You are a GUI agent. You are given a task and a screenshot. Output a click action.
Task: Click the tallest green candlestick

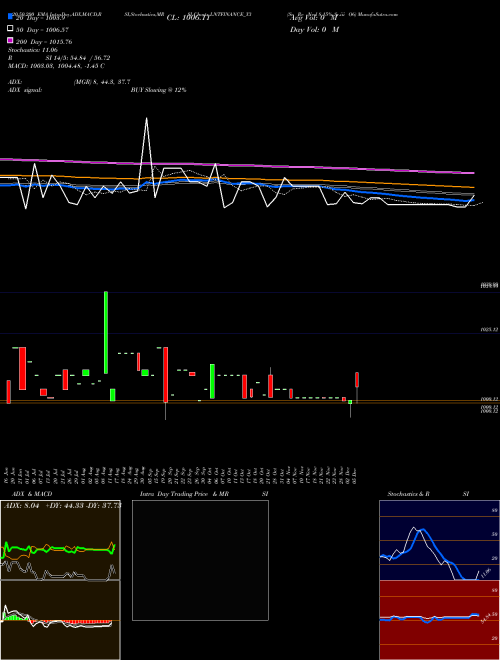[x=106, y=332]
